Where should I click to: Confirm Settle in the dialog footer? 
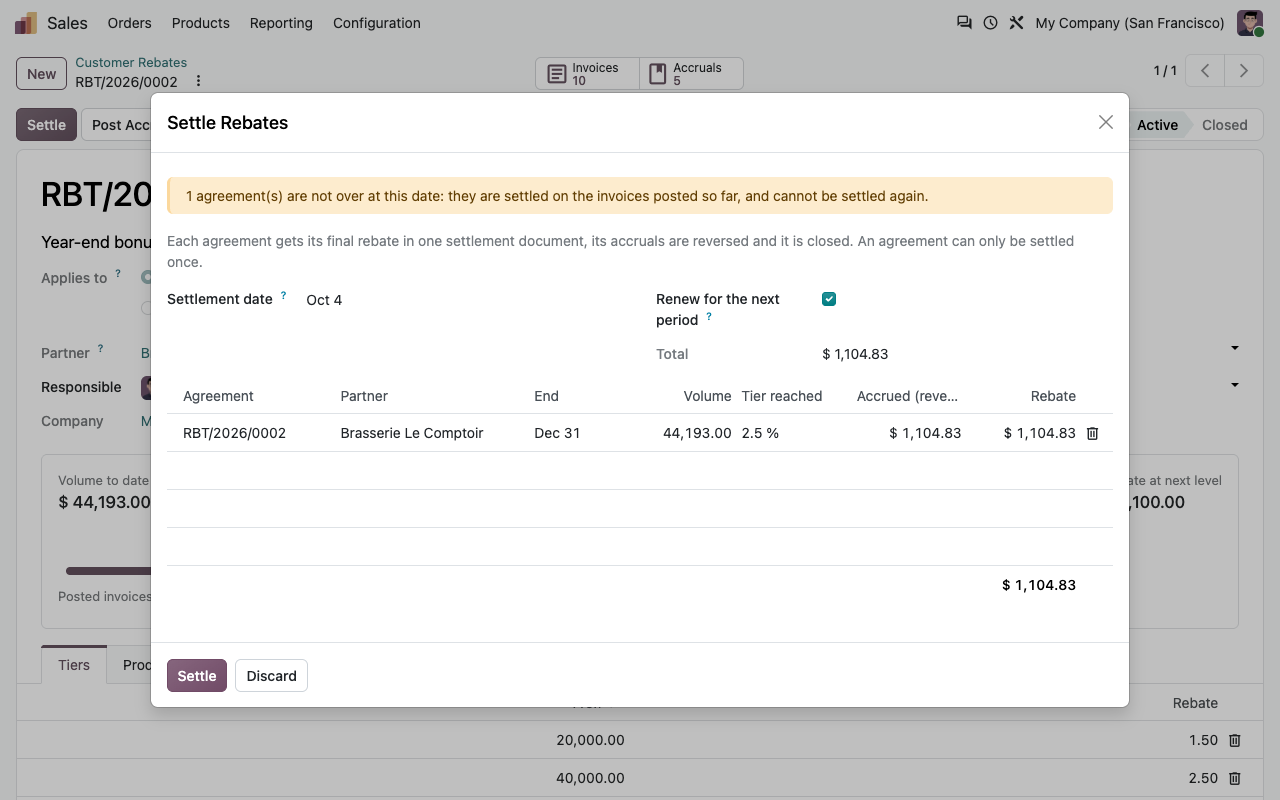pos(197,676)
